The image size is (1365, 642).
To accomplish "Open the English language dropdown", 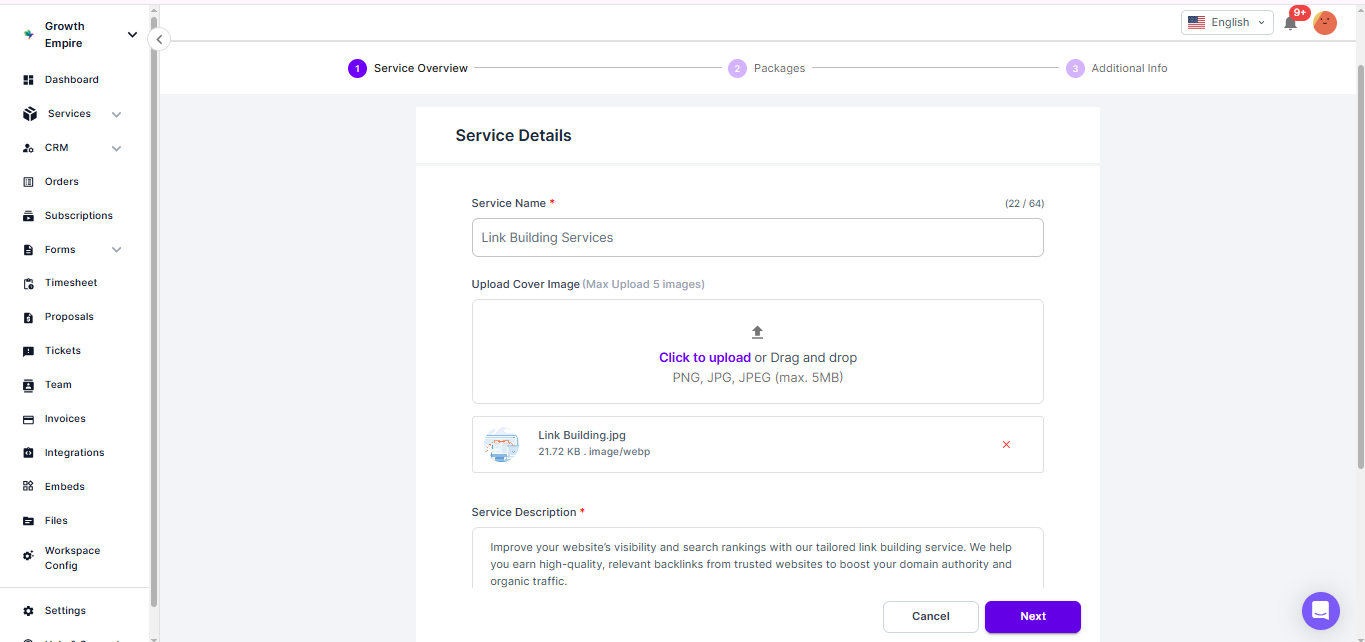I will click(x=1226, y=22).
